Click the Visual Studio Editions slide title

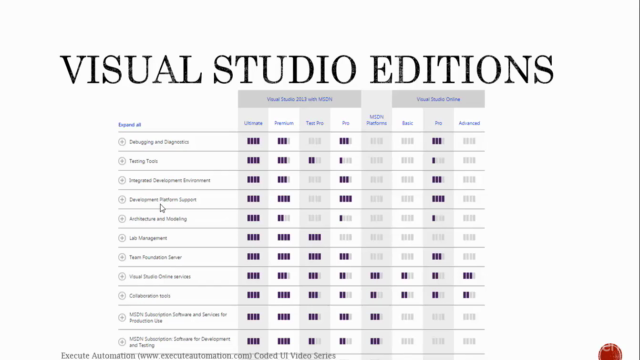(x=307, y=69)
